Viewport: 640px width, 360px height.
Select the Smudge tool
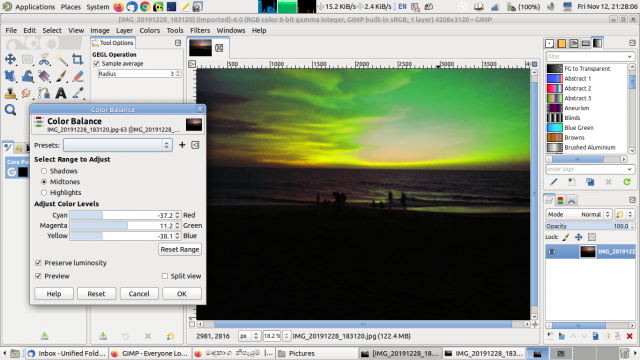pos(27,93)
